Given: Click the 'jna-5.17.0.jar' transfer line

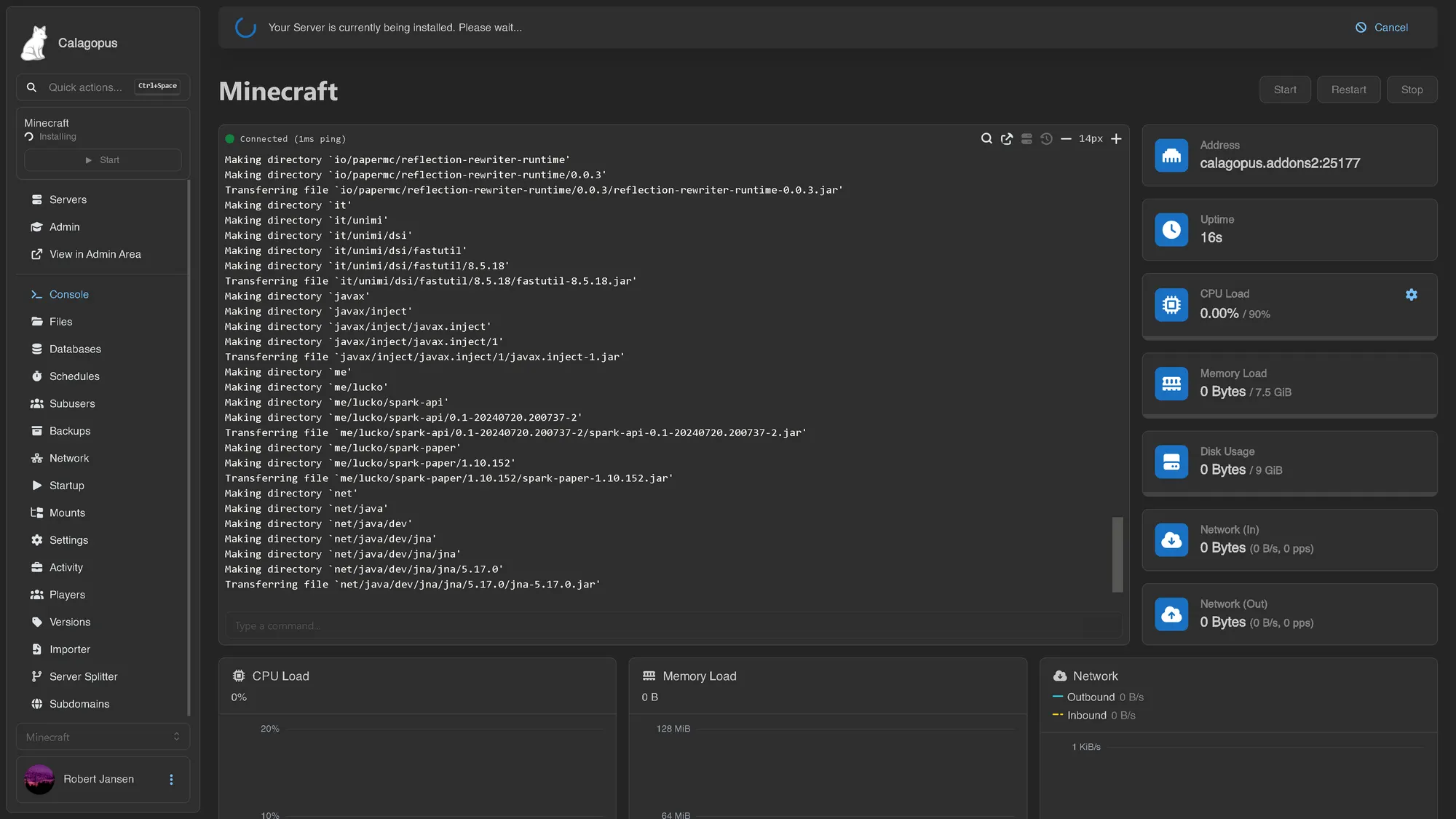Looking at the screenshot, I should coord(413,585).
